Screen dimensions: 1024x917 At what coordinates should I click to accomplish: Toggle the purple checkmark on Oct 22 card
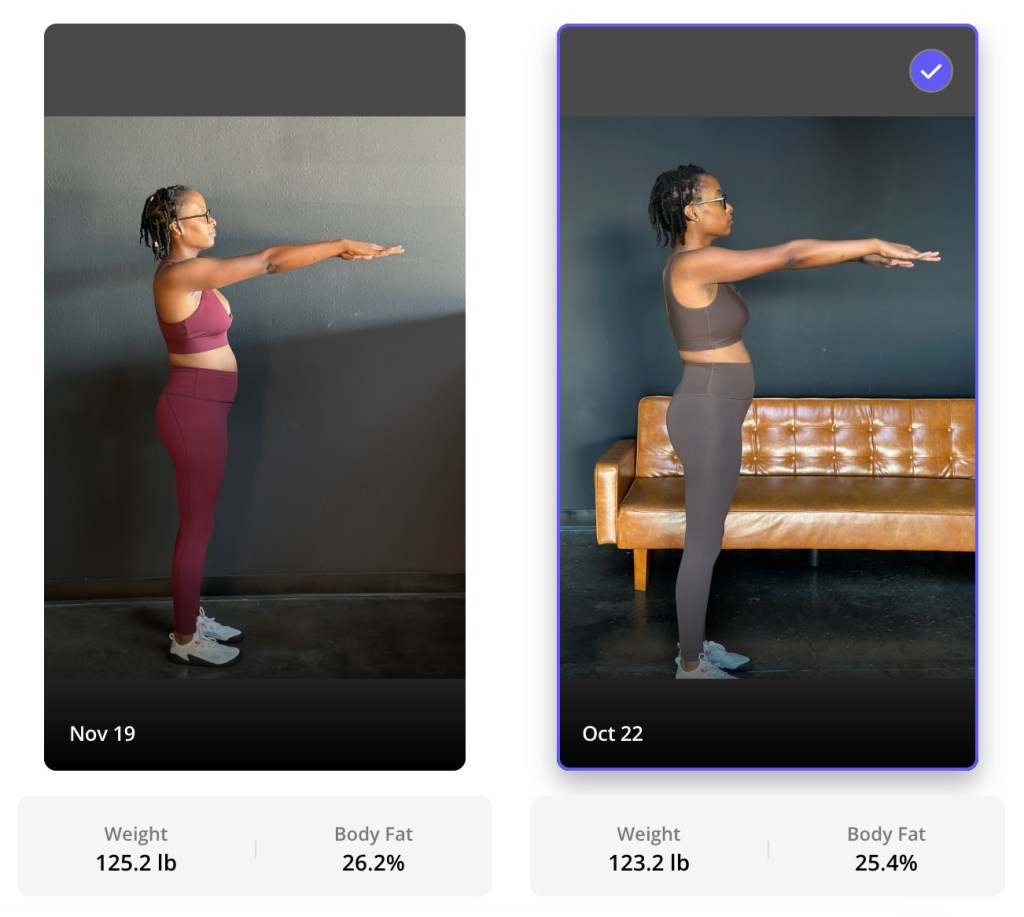click(931, 71)
